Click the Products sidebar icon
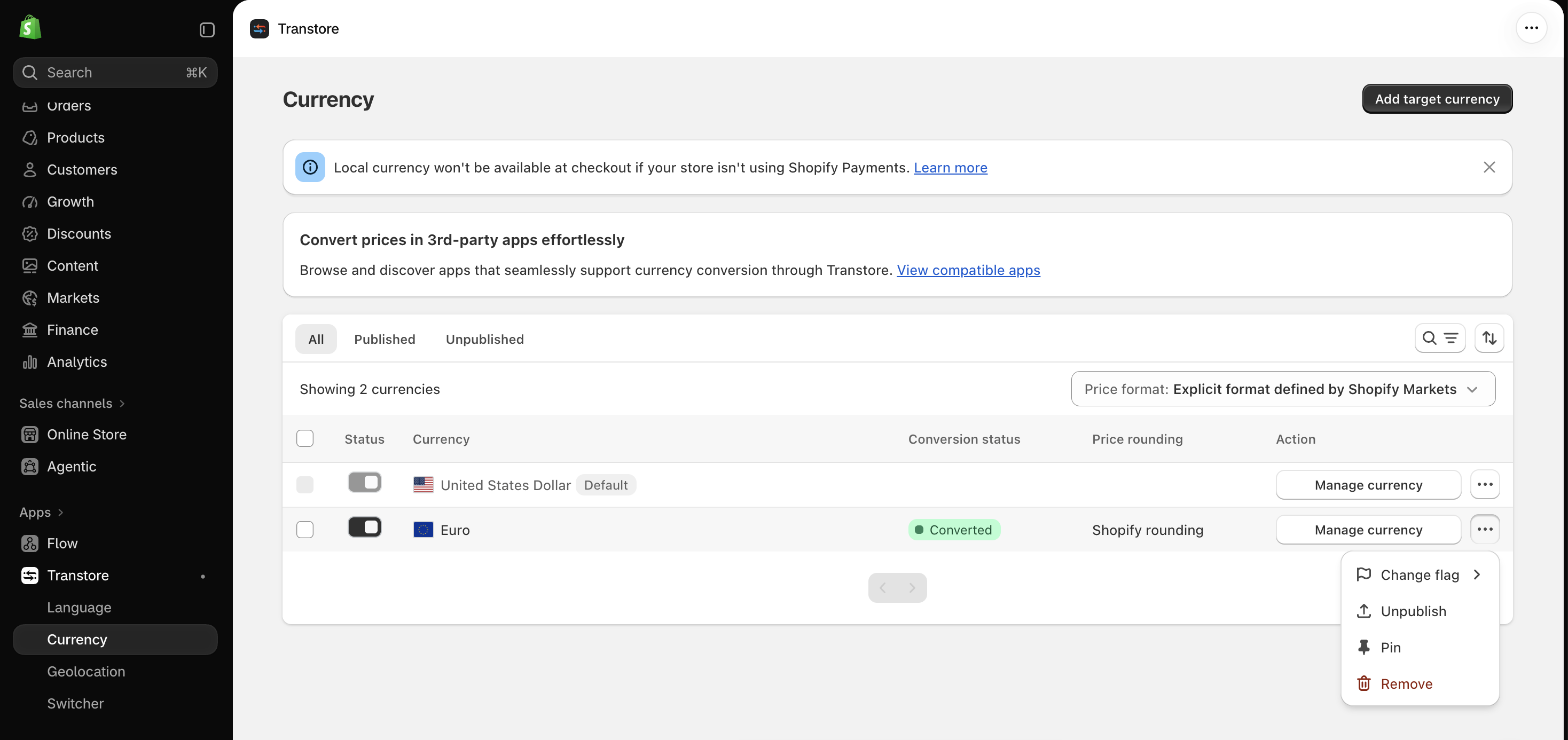The height and width of the screenshot is (740, 1568). [x=30, y=138]
